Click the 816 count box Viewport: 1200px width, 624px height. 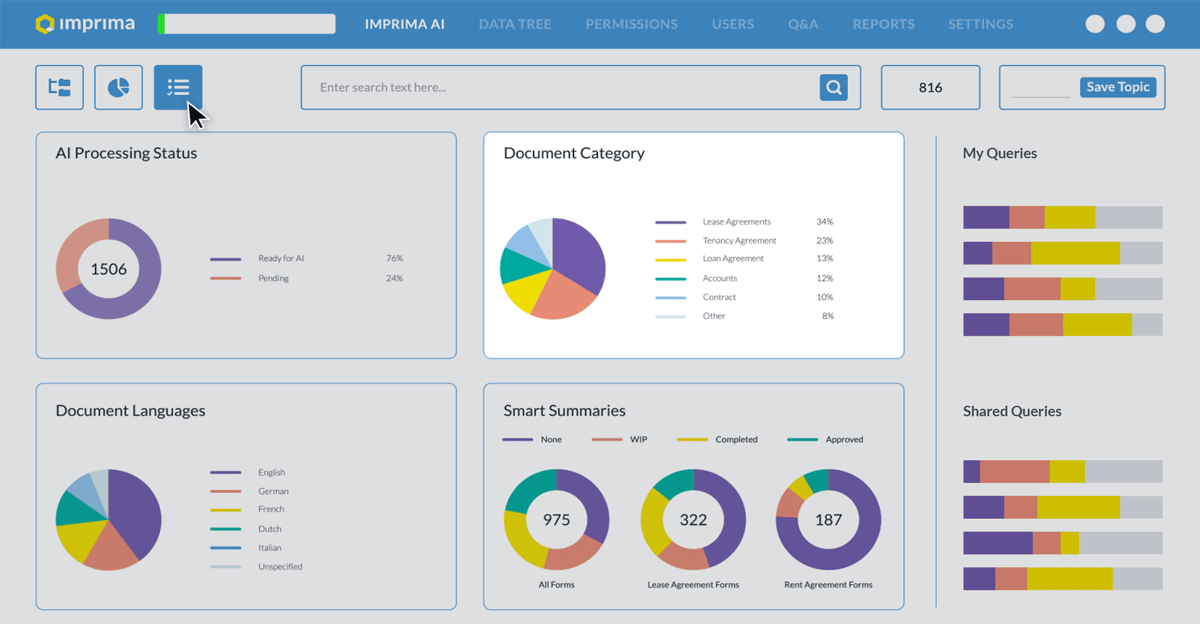coord(930,88)
